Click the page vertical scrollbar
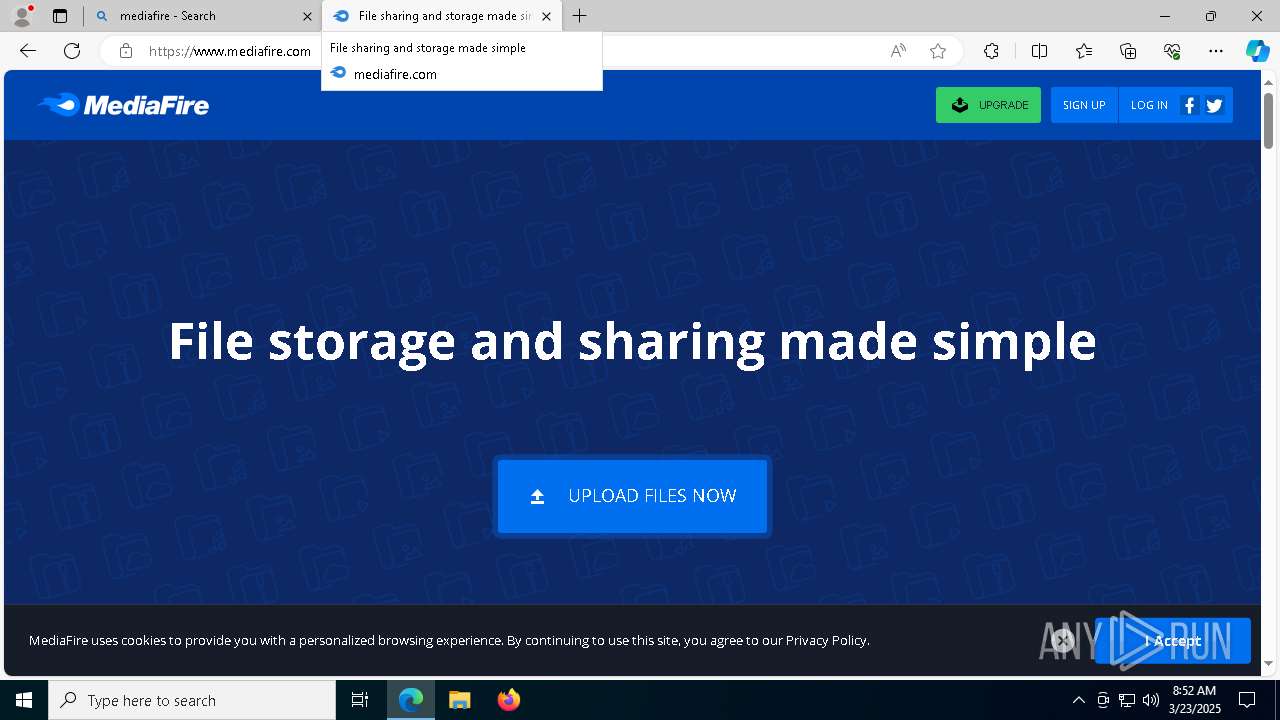Image resolution: width=1280 pixels, height=720 pixels. (1268, 121)
